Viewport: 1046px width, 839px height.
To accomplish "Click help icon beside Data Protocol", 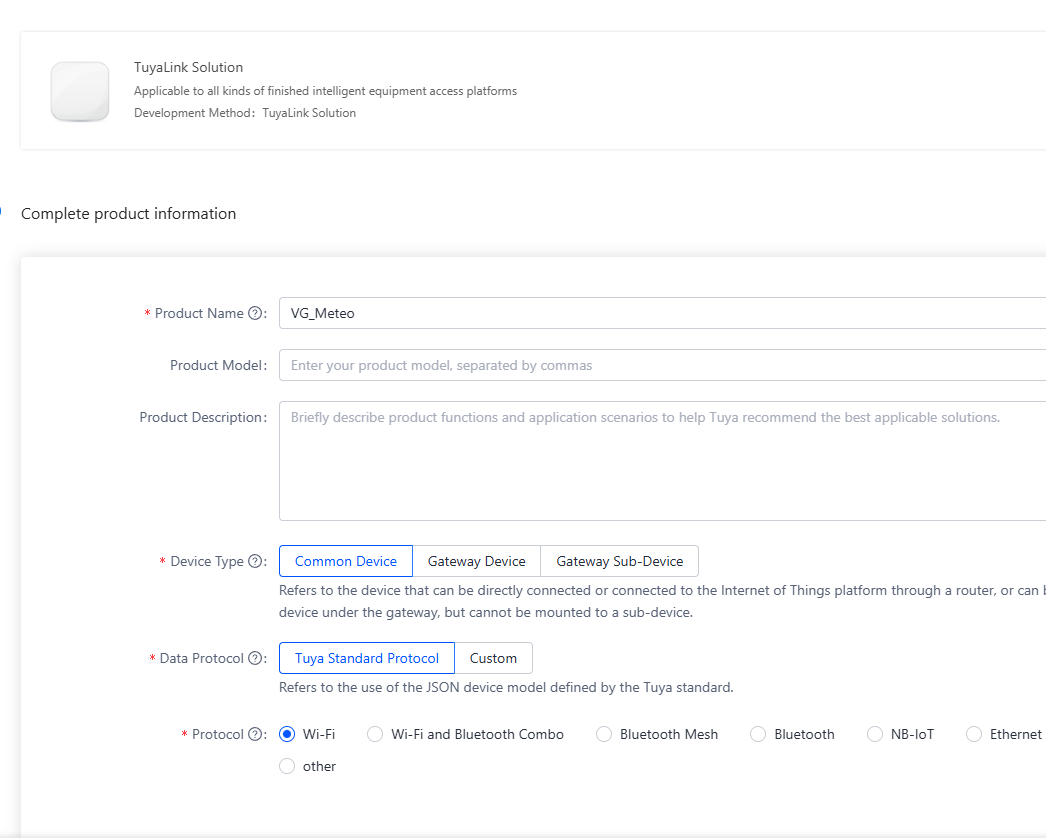I will 255,659.
